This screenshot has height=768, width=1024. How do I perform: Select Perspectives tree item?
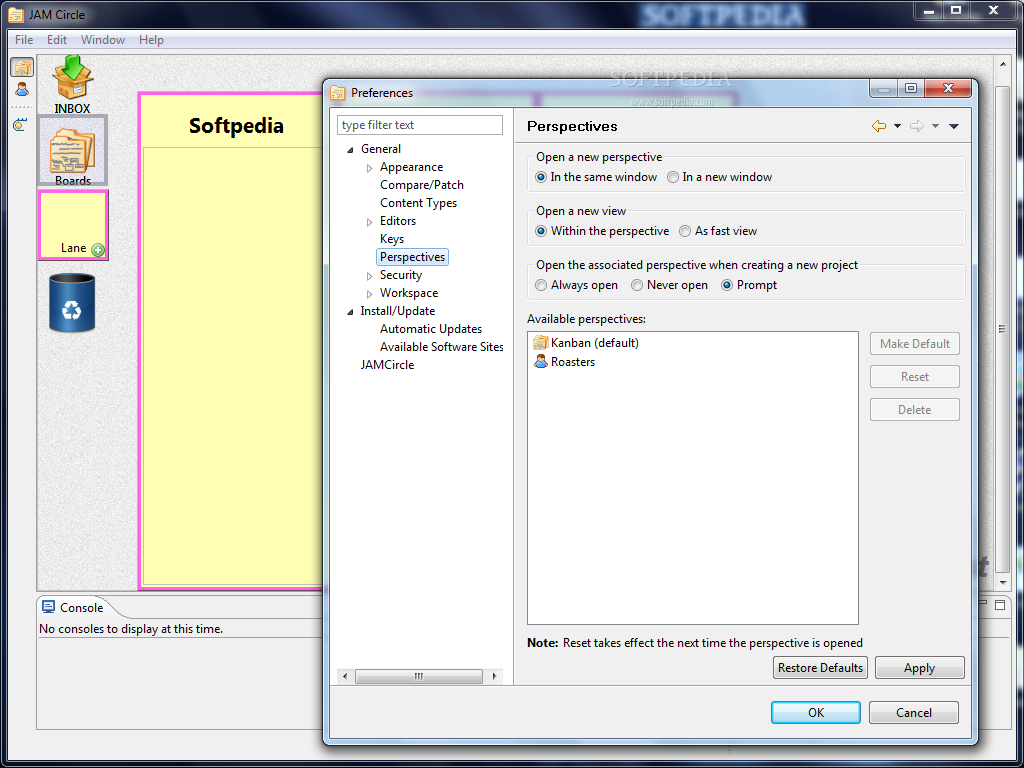tap(412, 257)
